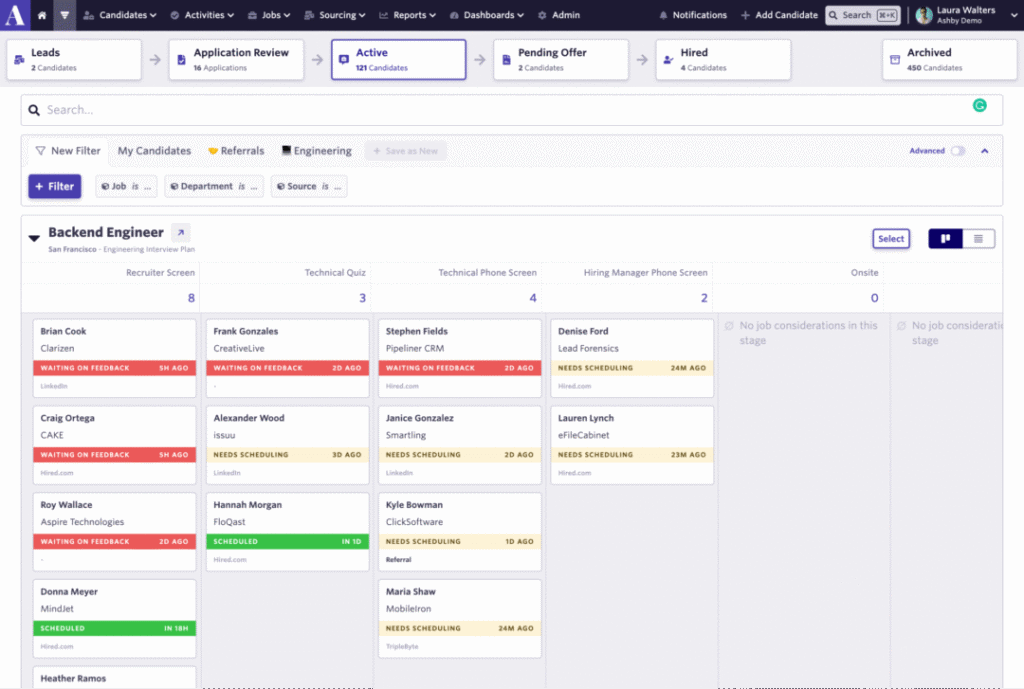Toggle the Advanced filter switch
Viewport: 1024px width, 689px height.
pos(957,151)
